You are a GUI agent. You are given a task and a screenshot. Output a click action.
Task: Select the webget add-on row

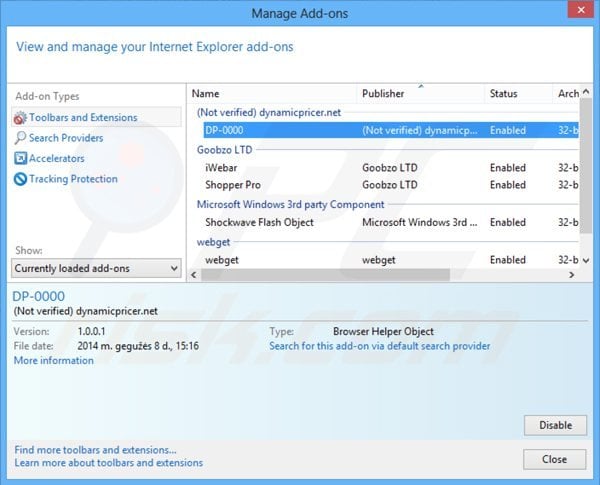[x=391, y=260]
